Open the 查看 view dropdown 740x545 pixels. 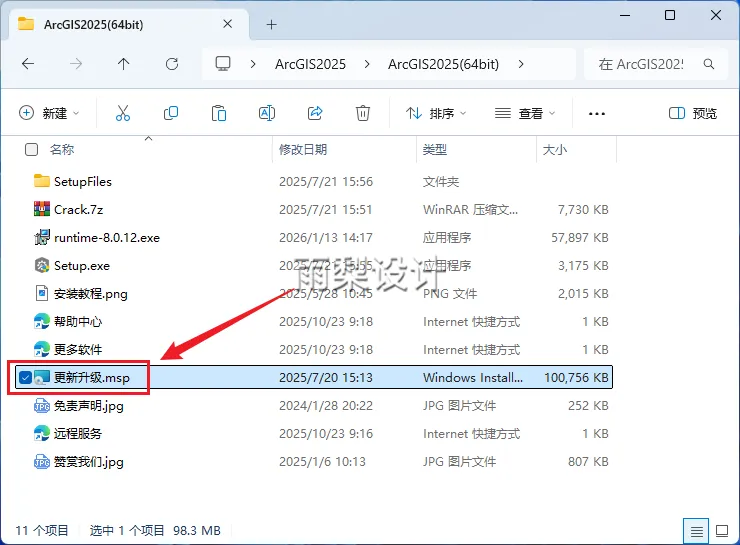pos(525,113)
